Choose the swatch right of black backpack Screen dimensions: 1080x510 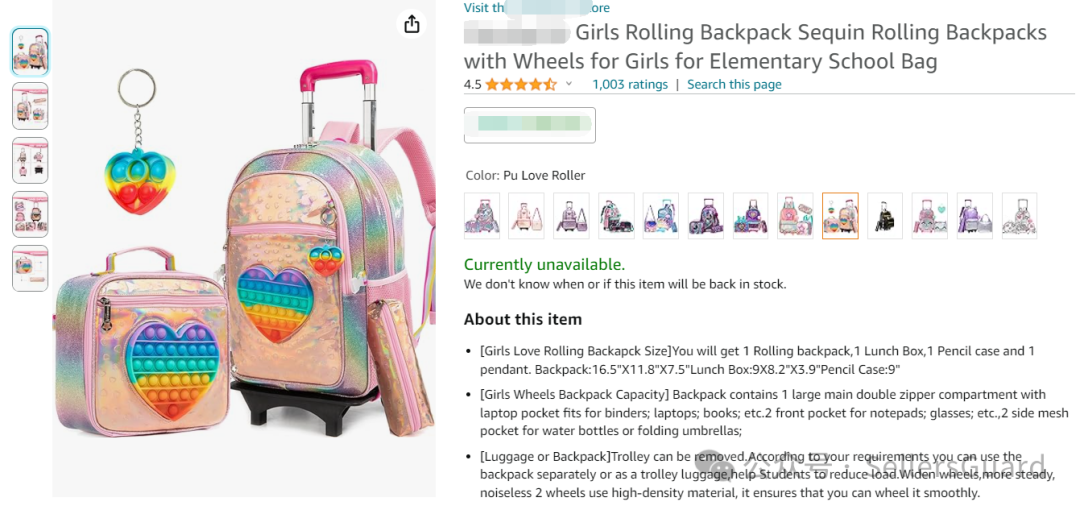pyautogui.click(x=930, y=215)
